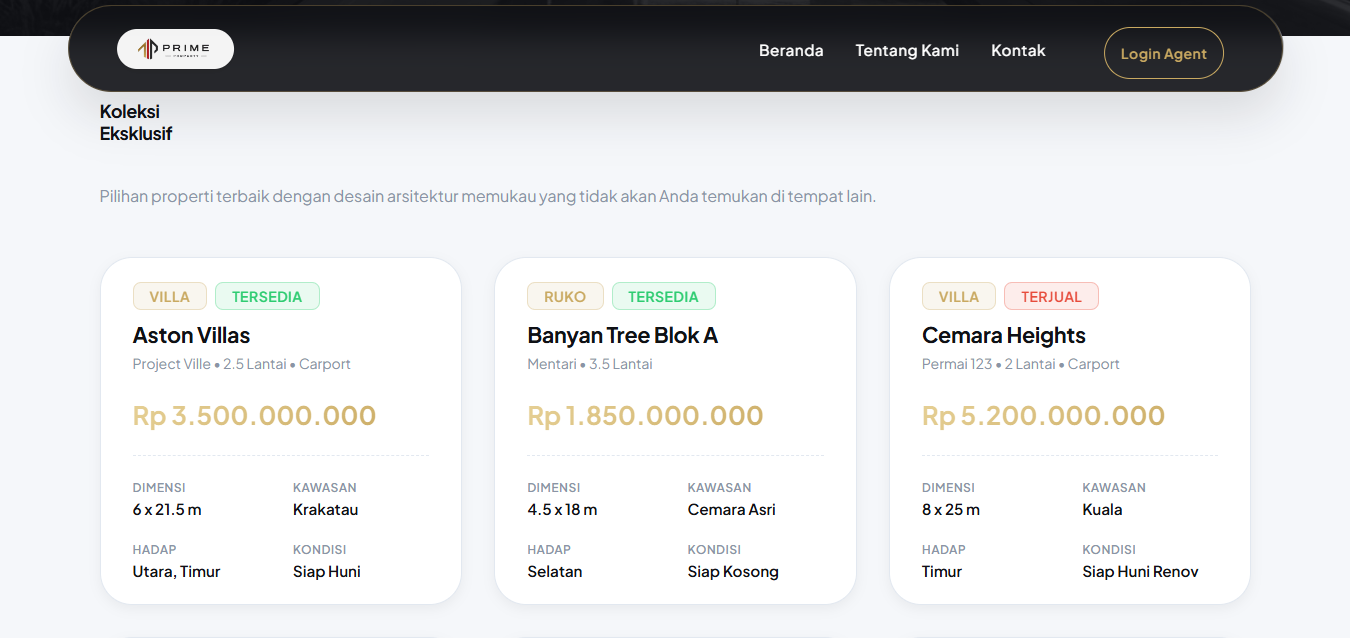Click the dimension value 4.5 x 18 m

[x=563, y=509]
